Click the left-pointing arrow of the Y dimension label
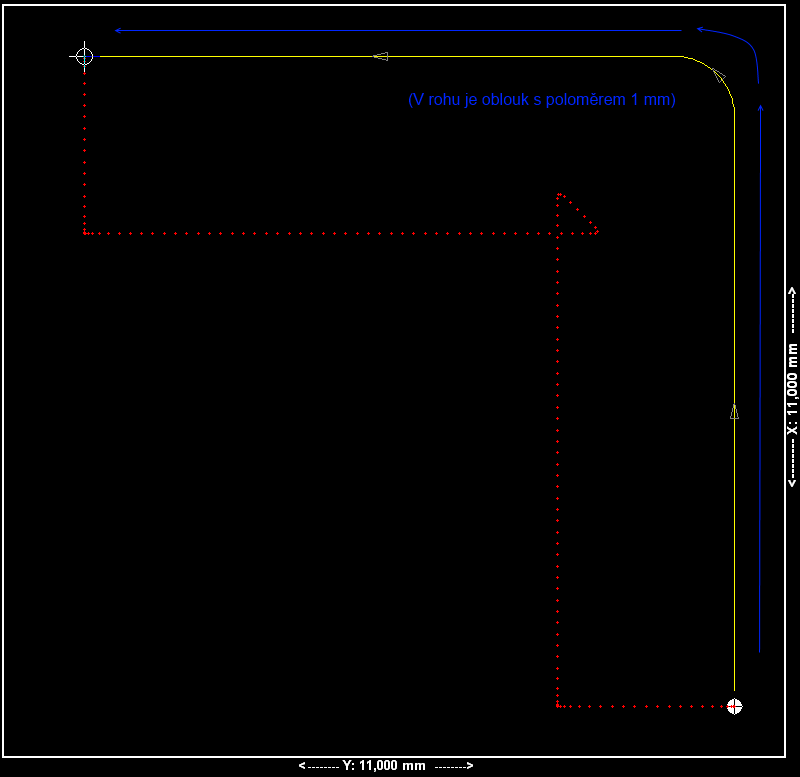 (303, 765)
